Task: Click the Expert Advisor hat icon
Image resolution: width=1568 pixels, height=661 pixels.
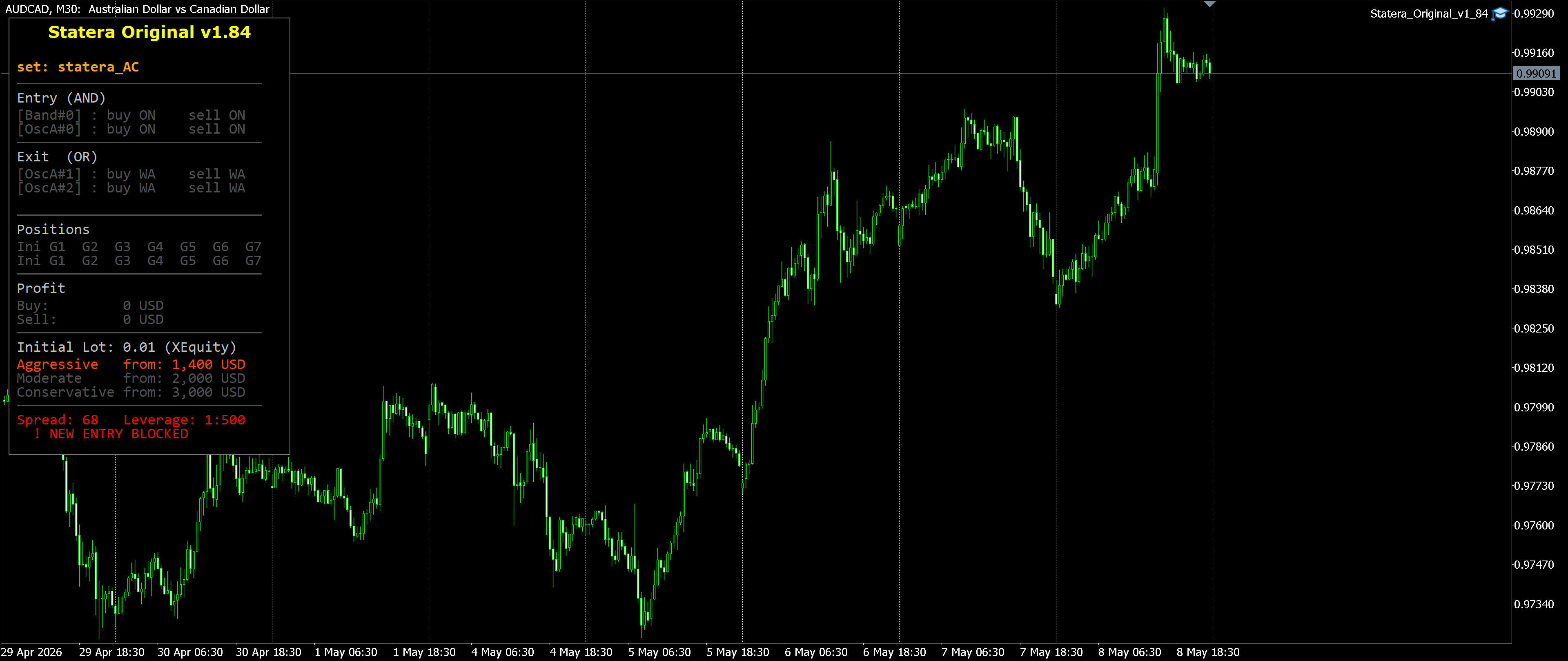Action: pos(1500,13)
